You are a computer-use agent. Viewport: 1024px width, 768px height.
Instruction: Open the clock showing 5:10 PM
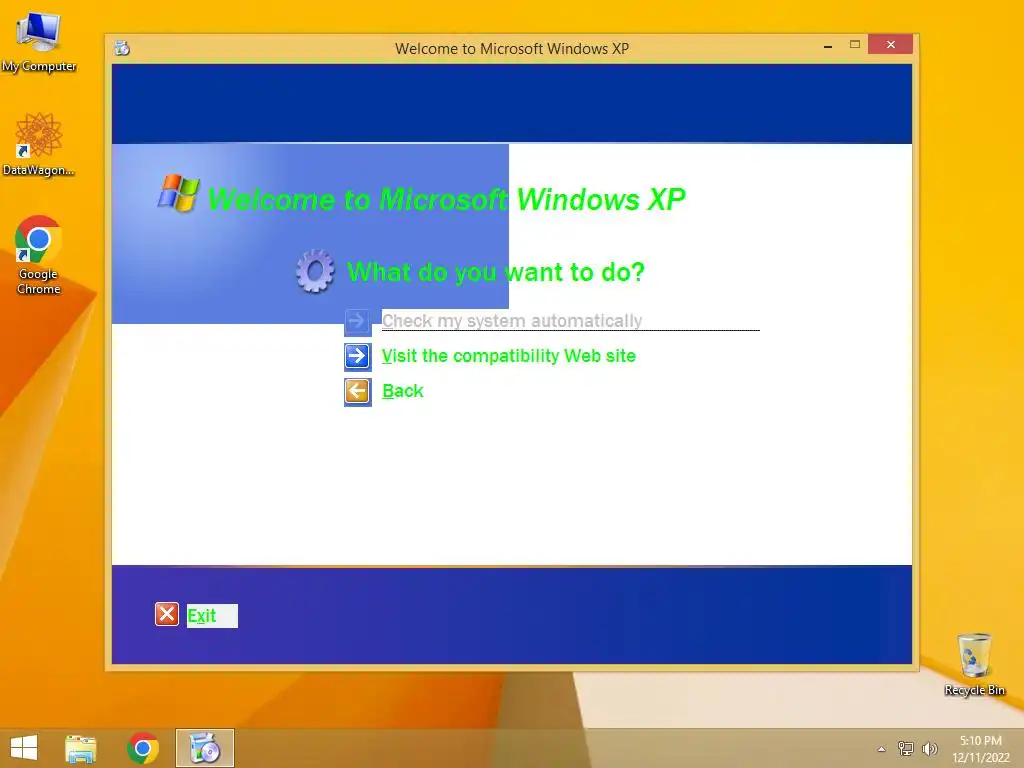pyautogui.click(x=980, y=748)
